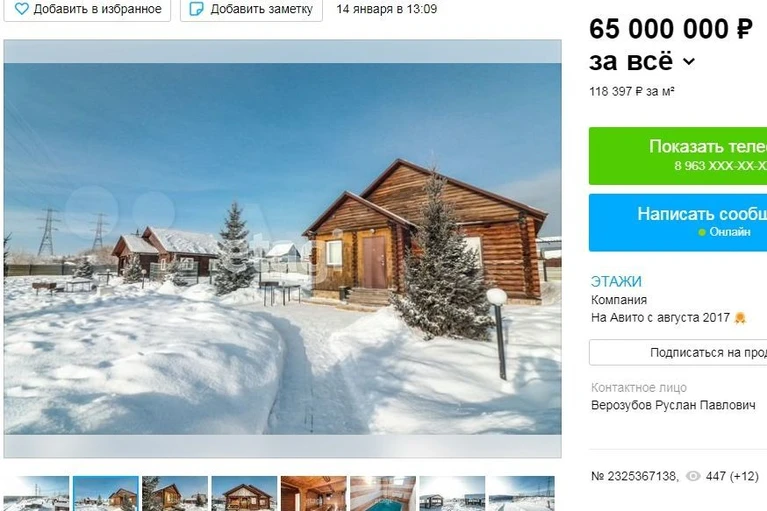767x511 pixels.
Task: Select the first gallery thumbnail
Action: (x=36, y=493)
